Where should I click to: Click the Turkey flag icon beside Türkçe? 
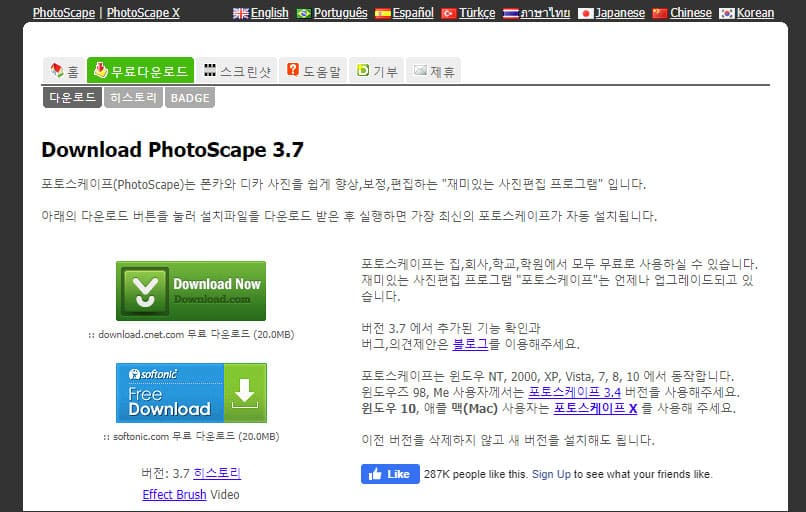[449, 13]
